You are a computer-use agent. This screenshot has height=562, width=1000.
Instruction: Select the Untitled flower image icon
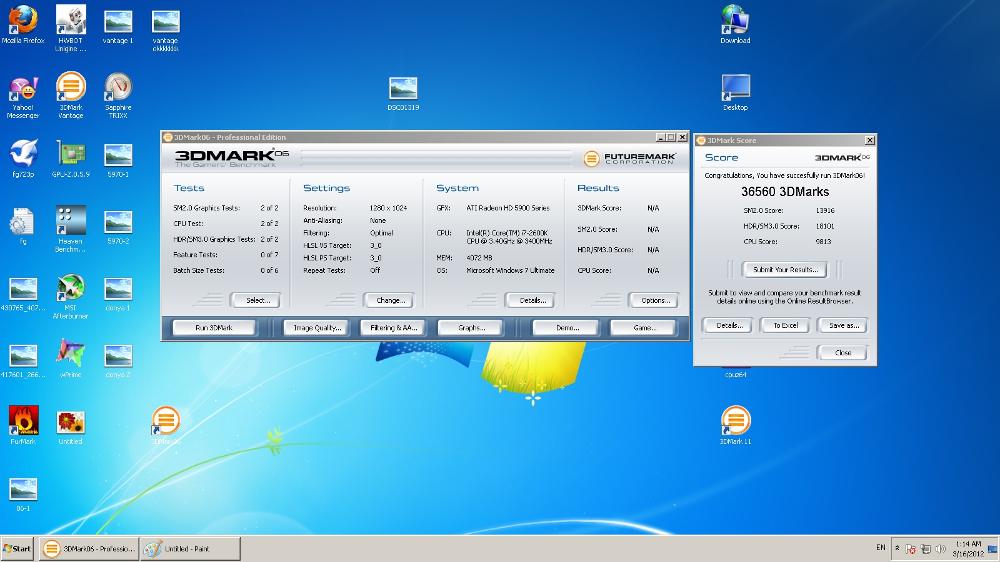(71, 427)
